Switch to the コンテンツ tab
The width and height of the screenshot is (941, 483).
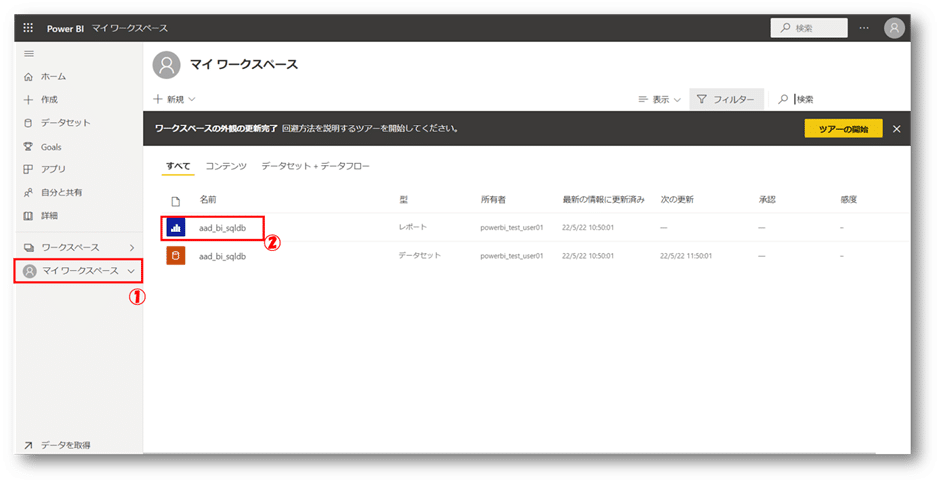pos(226,166)
